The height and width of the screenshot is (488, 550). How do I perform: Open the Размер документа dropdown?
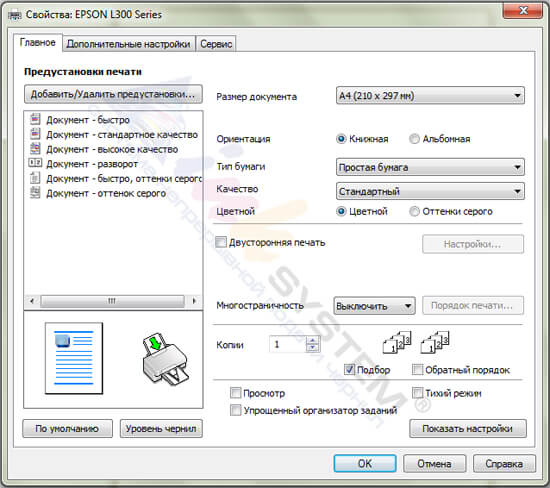pos(430,95)
